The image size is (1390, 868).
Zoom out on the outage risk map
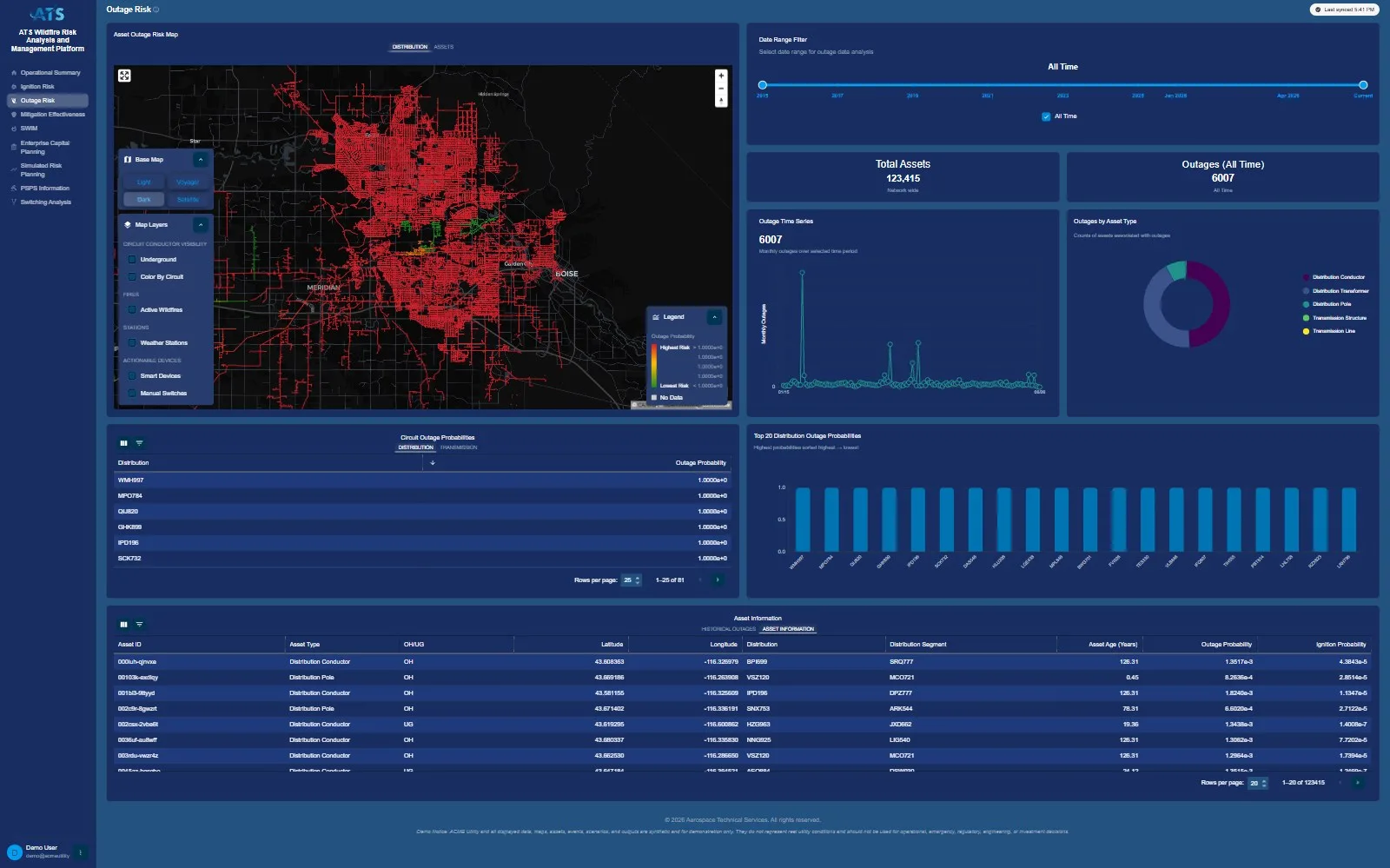pos(721,89)
